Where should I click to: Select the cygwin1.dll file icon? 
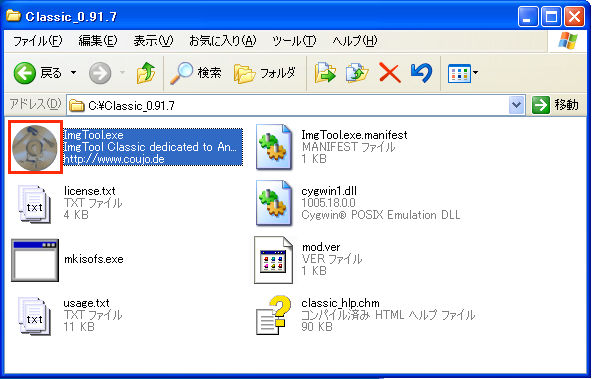(274, 203)
